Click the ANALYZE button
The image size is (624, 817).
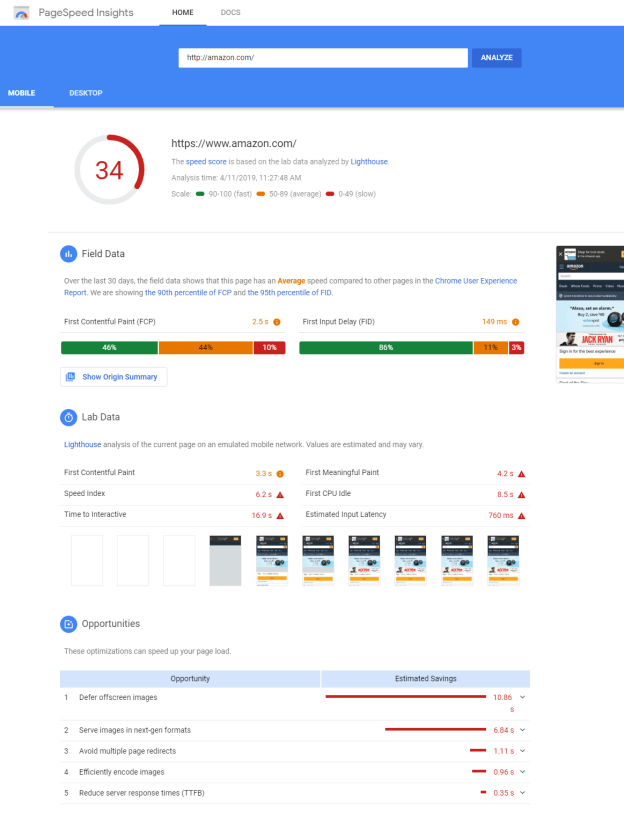click(x=496, y=57)
